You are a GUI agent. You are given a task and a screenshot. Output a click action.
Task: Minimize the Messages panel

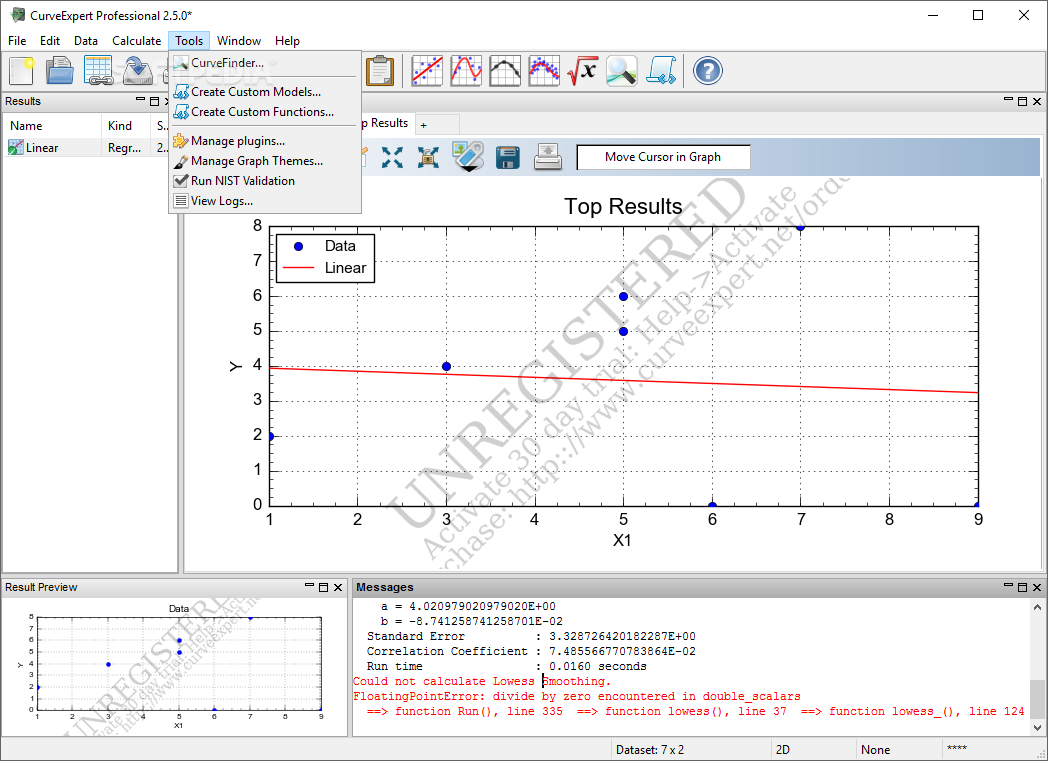point(1009,586)
